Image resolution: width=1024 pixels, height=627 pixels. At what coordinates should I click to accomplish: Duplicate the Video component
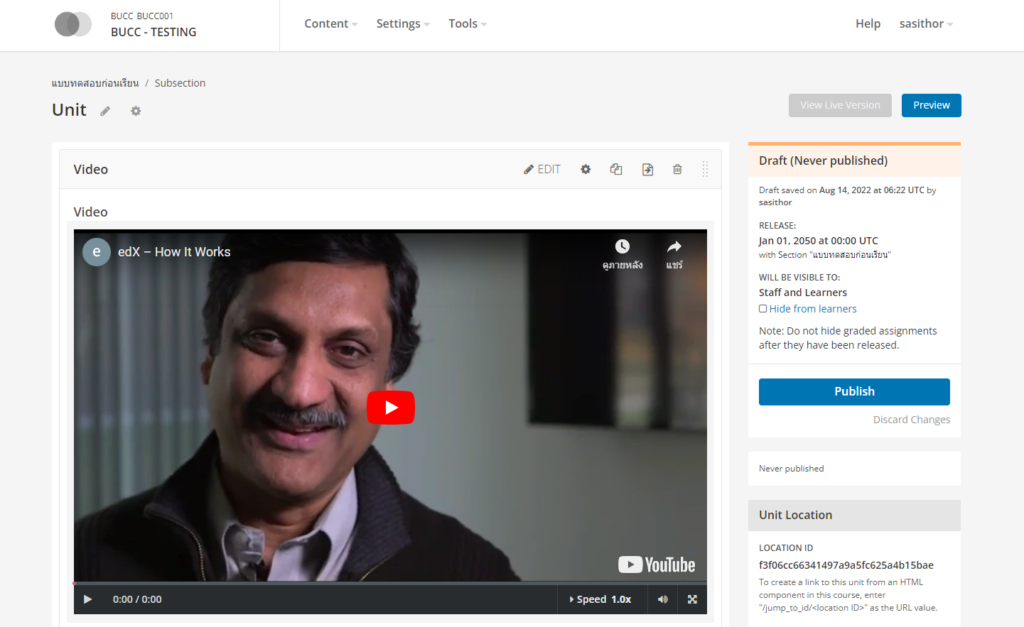[x=616, y=169]
